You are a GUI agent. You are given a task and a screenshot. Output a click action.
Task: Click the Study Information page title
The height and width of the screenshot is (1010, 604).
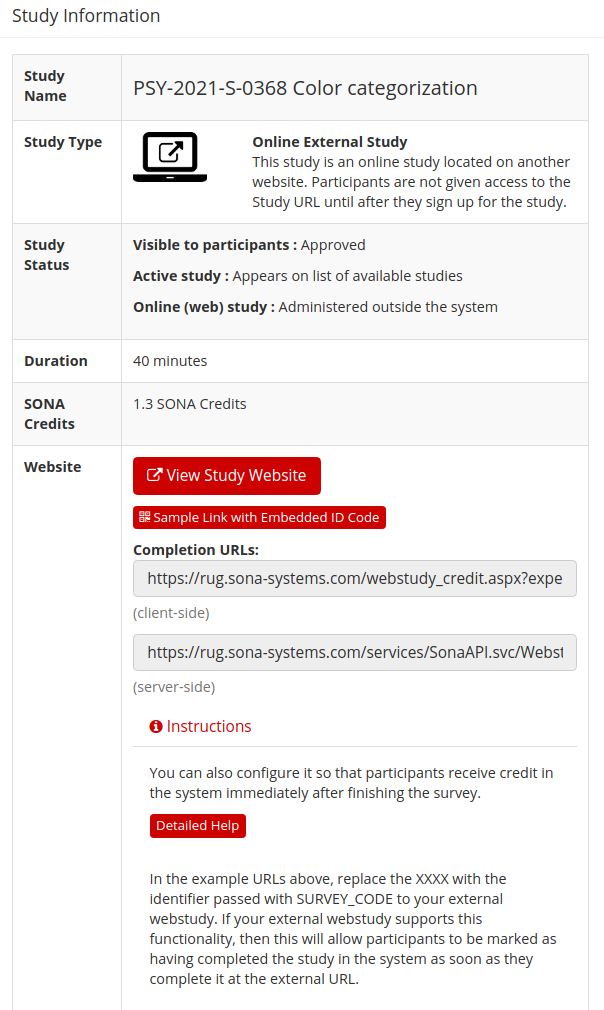coord(86,16)
